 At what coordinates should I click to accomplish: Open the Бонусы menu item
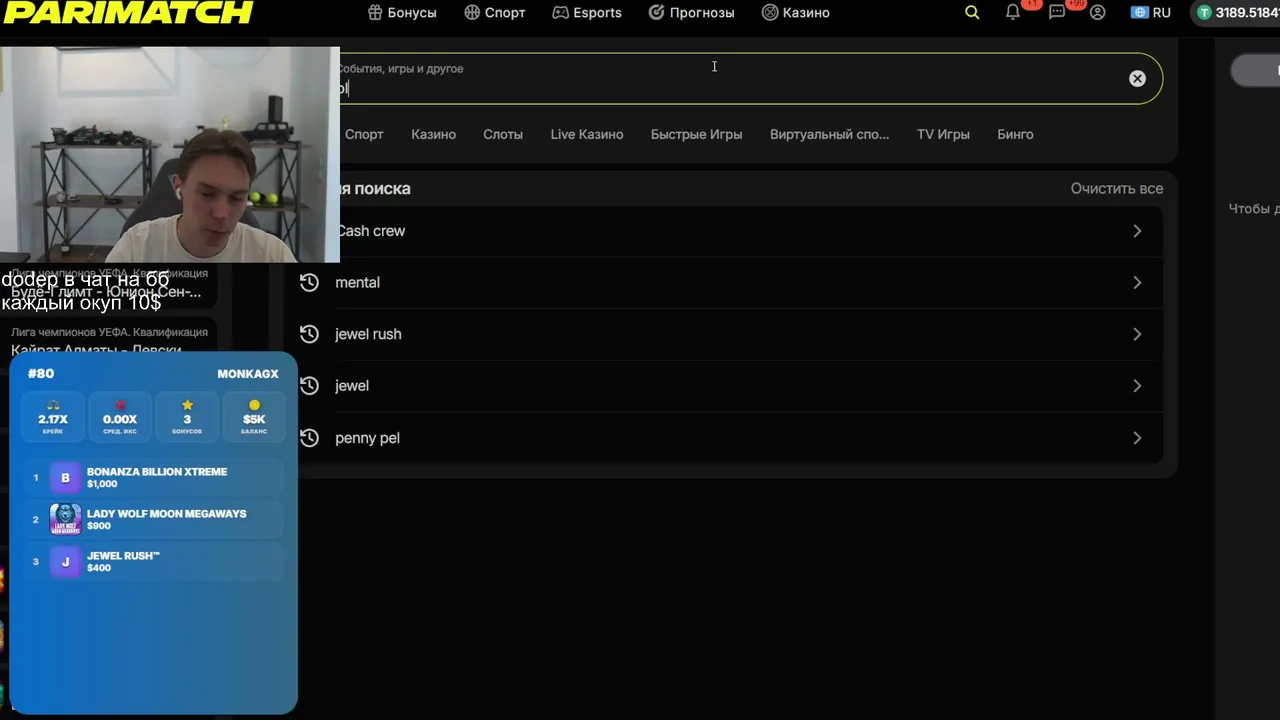[x=402, y=13]
